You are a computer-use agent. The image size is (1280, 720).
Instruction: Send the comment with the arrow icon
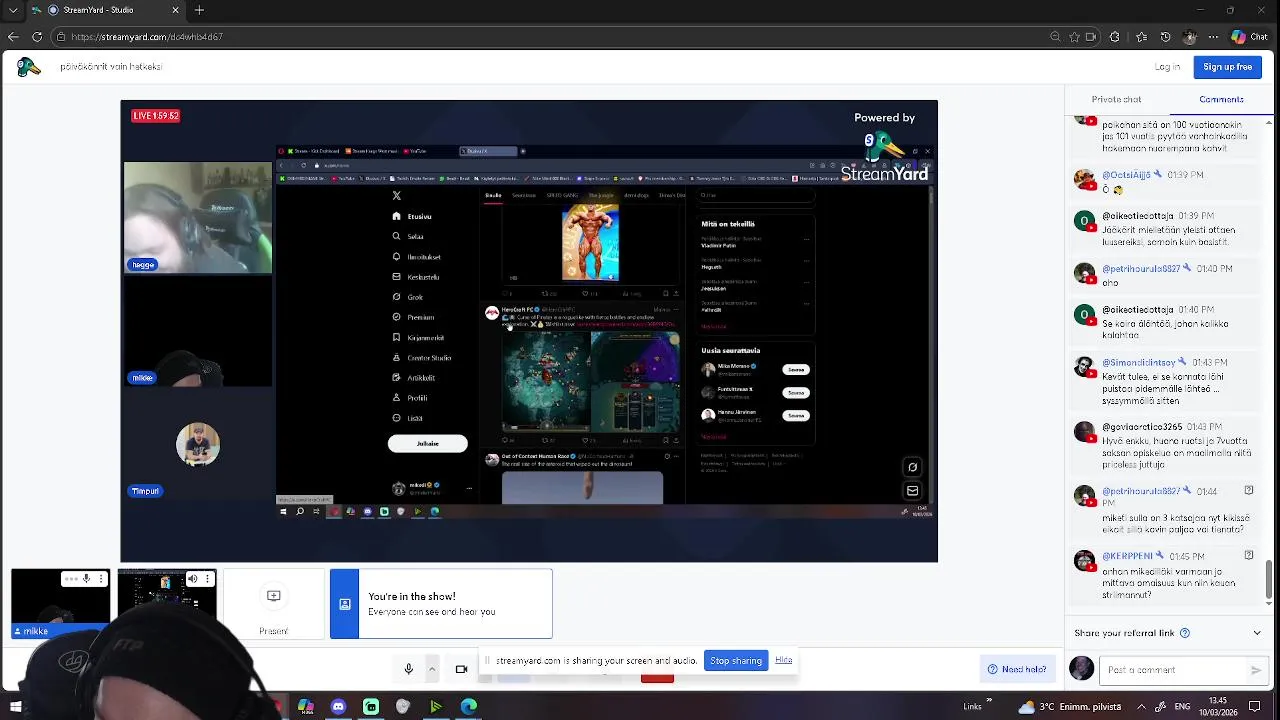click(1256, 670)
